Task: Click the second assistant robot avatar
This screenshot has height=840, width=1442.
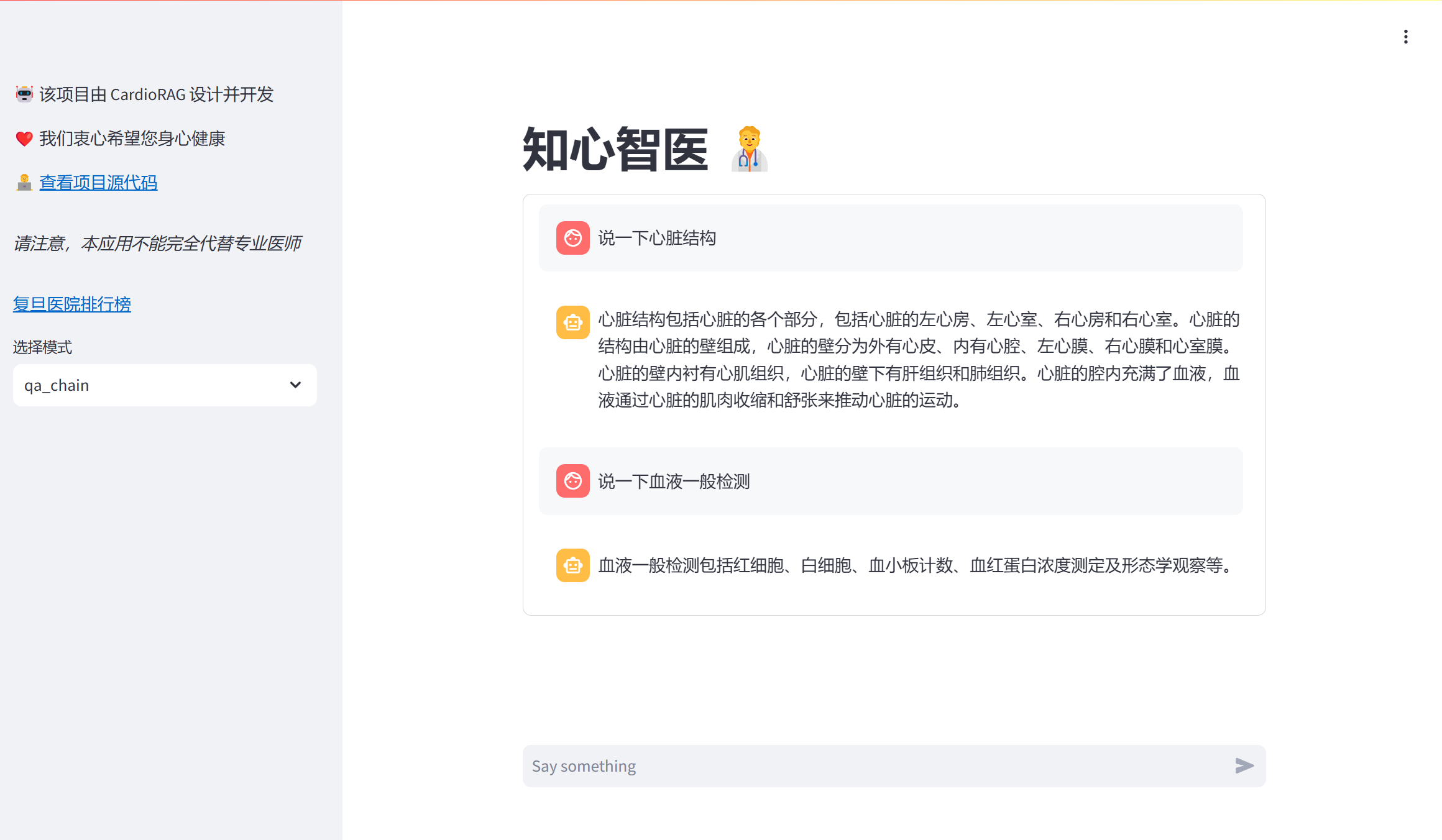Action: [572, 565]
